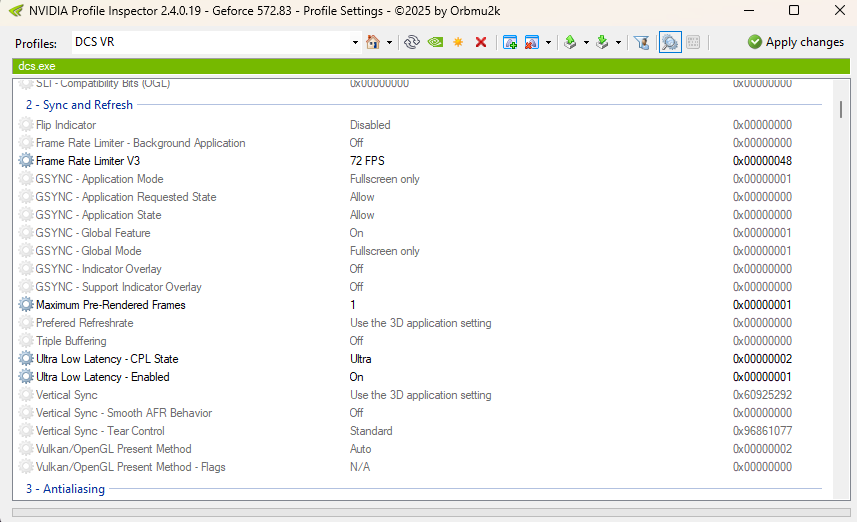Select GSYNC - Support Indicator Overlay row
Image resolution: width=857 pixels, height=522 pixels.
tap(119, 287)
